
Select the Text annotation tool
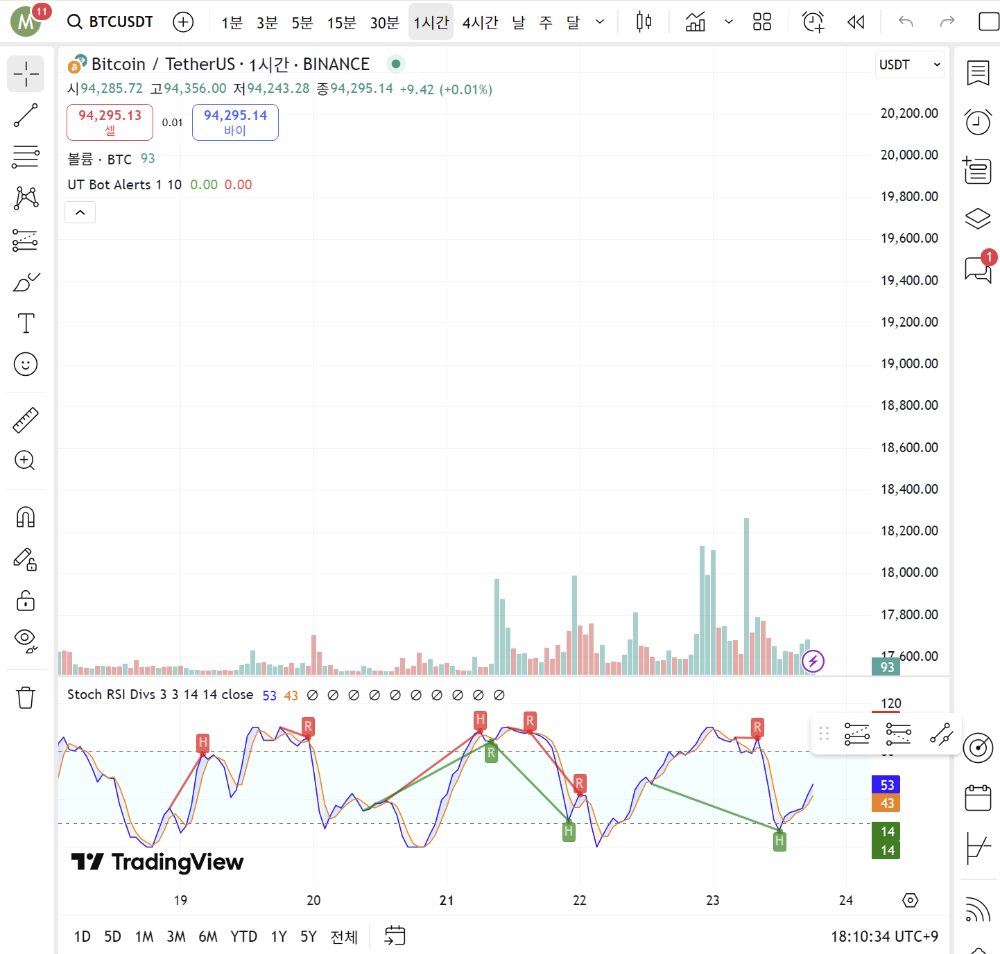point(26,323)
